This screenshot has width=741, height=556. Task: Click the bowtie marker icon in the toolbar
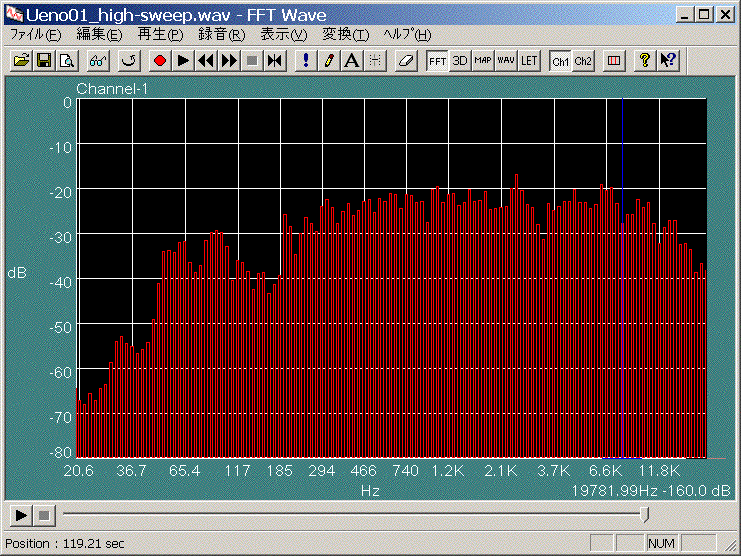pos(275,61)
